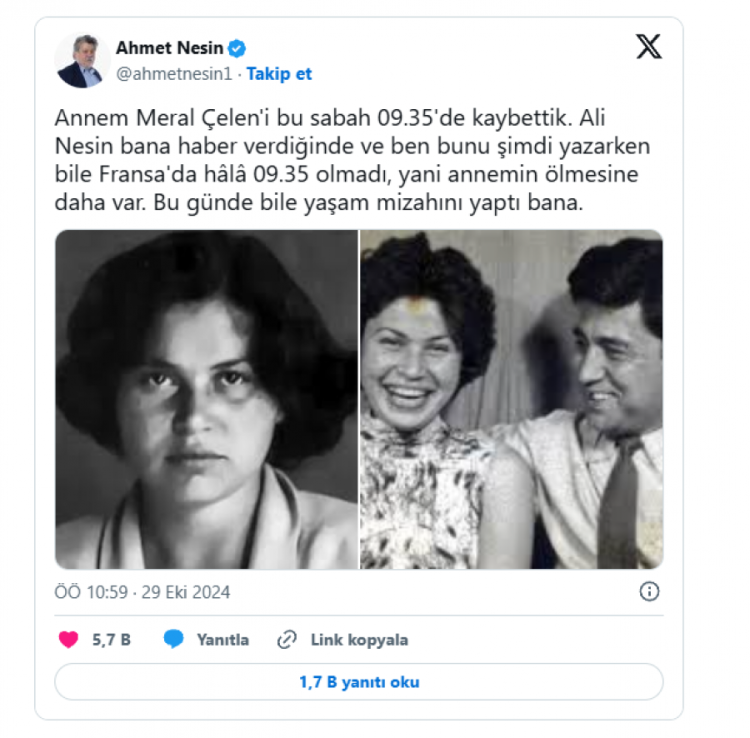The height and width of the screenshot is (738, 750).
Task: Click the tweet text starting Annem Meral Çelen'i
Action: coord(353,160)
